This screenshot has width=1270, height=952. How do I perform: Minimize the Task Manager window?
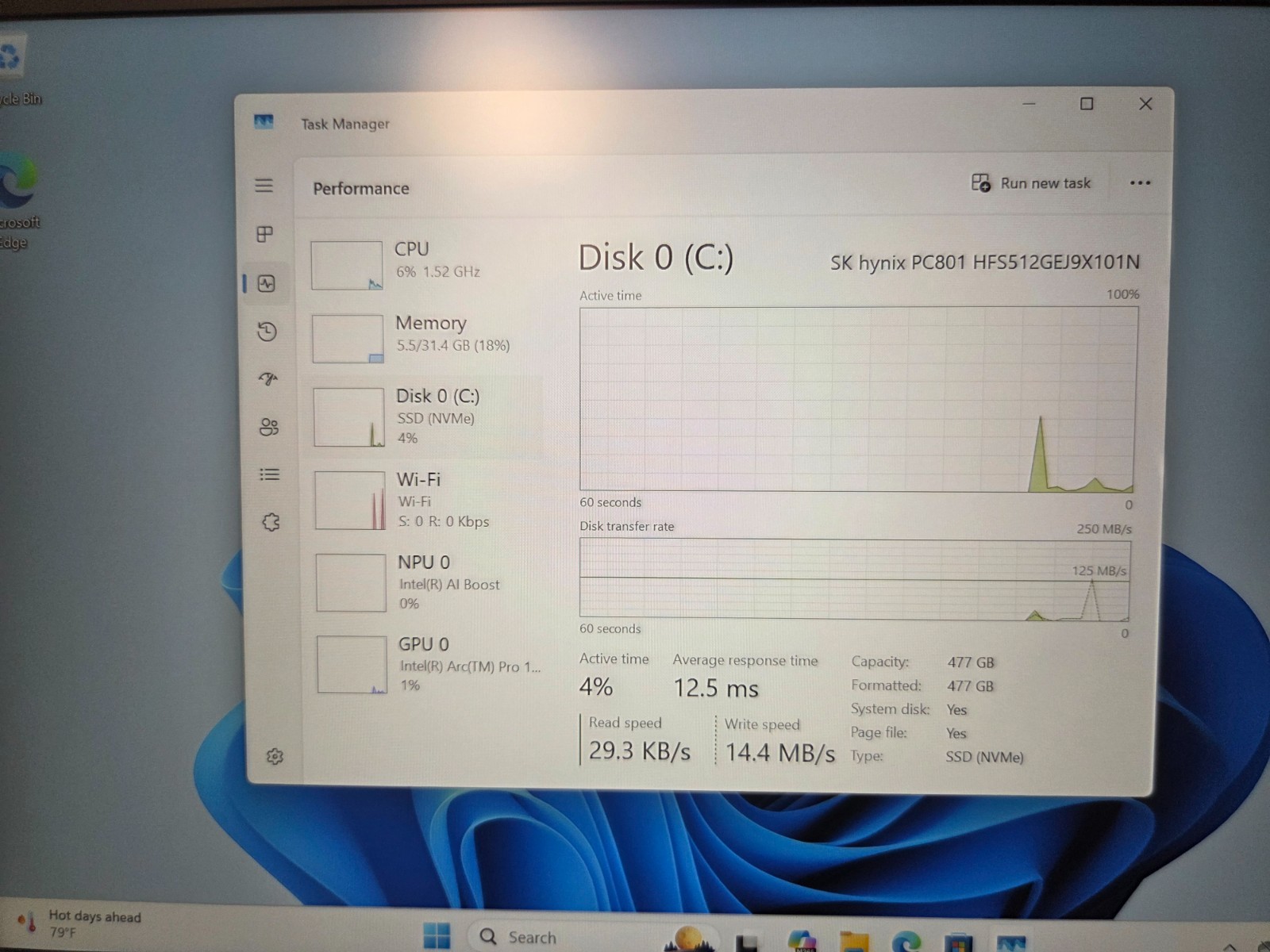1029,104
